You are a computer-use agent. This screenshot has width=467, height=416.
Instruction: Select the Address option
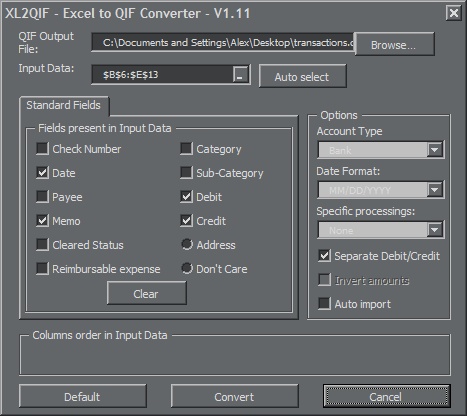pos(187,244)
